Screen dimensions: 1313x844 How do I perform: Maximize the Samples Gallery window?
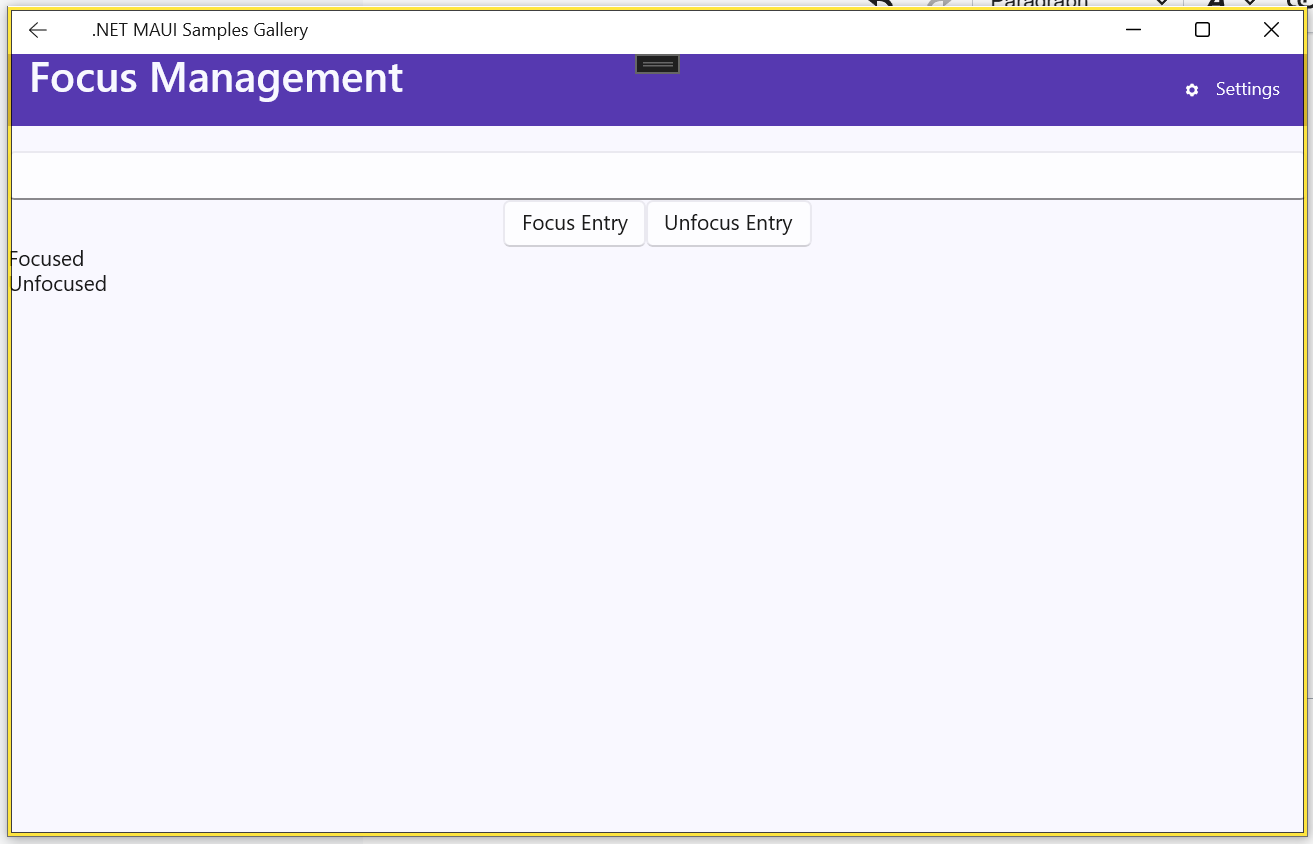[x=1202, y=30]
